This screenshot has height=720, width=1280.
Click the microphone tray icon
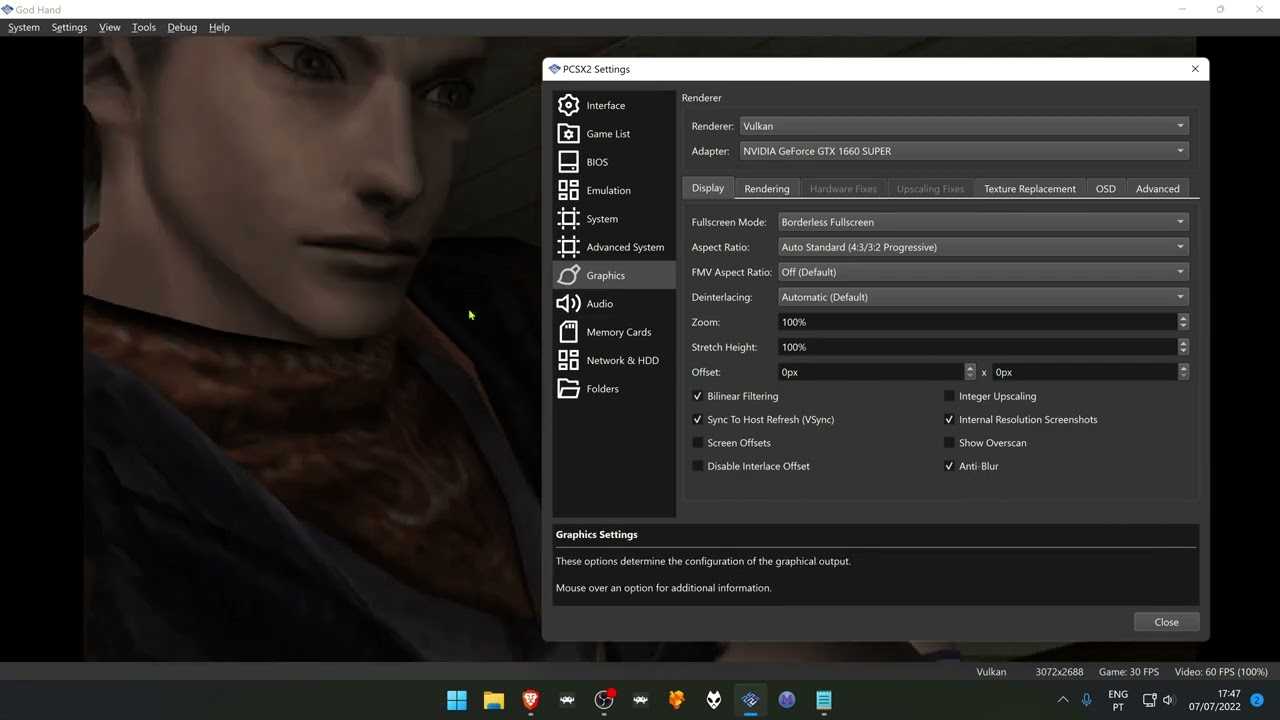coord(1087,700)
